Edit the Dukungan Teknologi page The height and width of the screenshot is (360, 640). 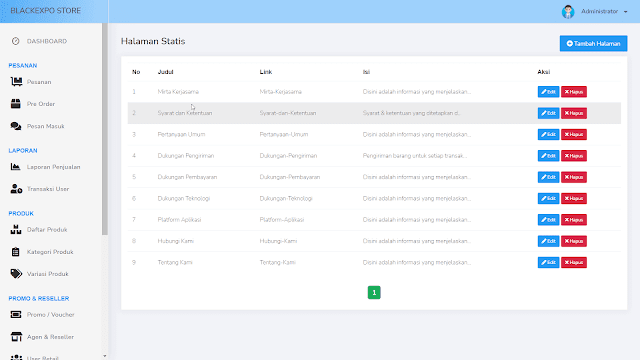click(x=548, y=198)
